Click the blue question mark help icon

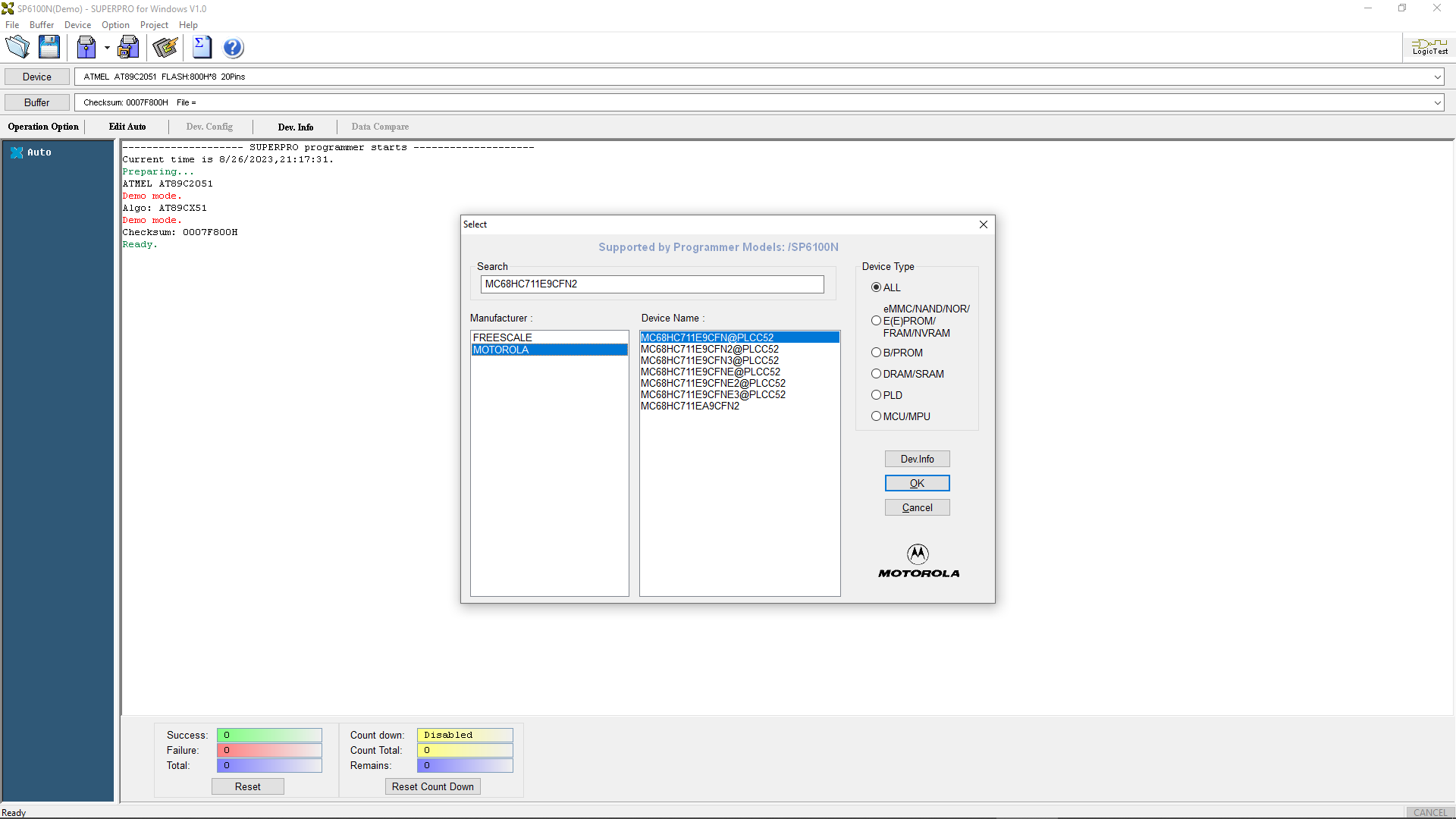[x=234, y=48]
